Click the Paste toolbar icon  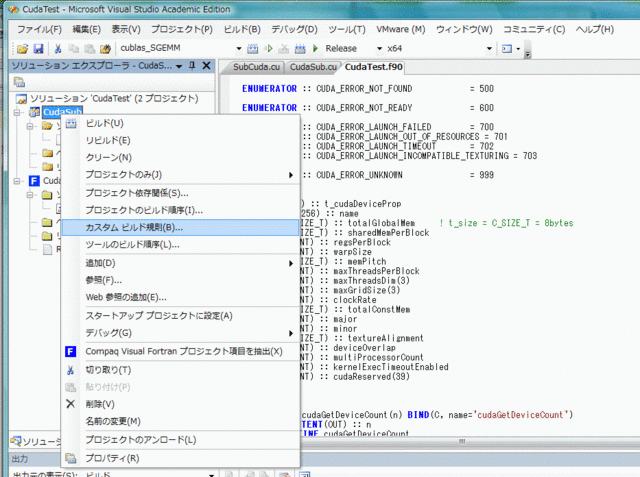90,49
